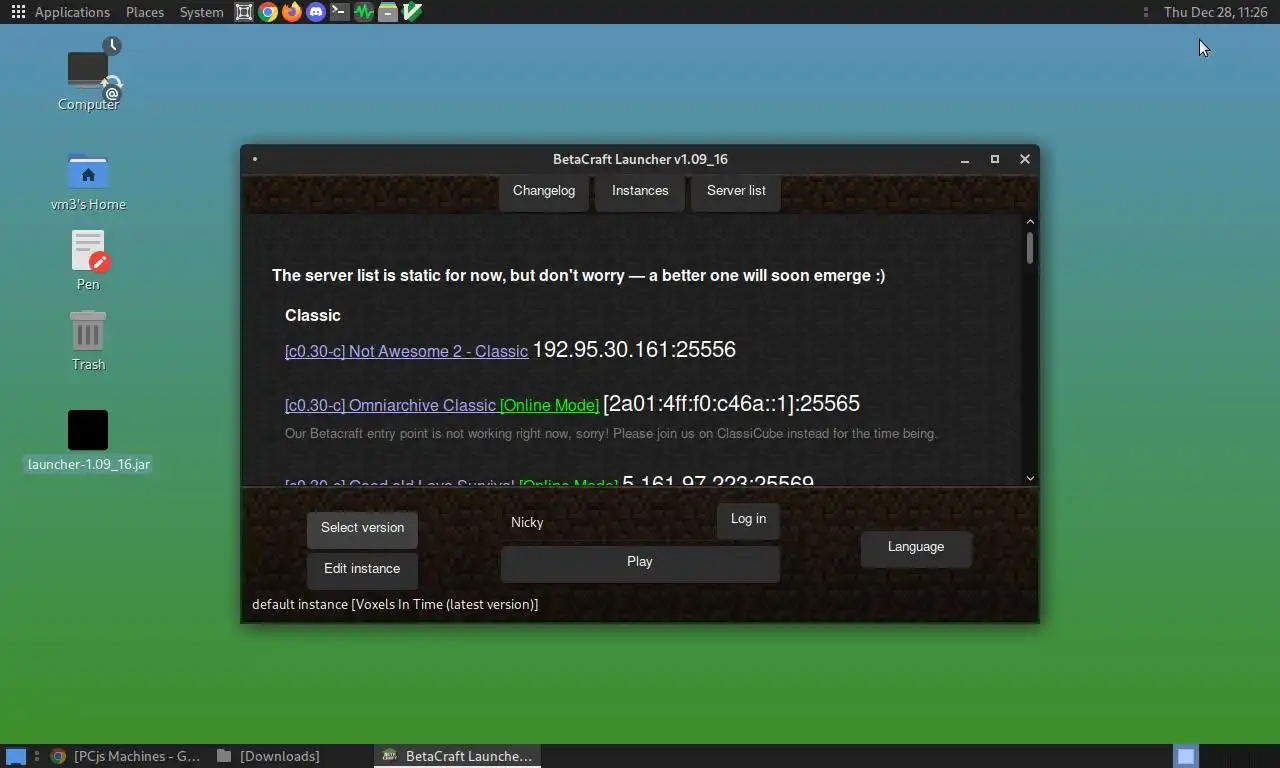Image resolution: width=1280 pixels, height=768 pixels.
Task: Switch to Downloads taskbar window
Action: [x=268, y=756]
